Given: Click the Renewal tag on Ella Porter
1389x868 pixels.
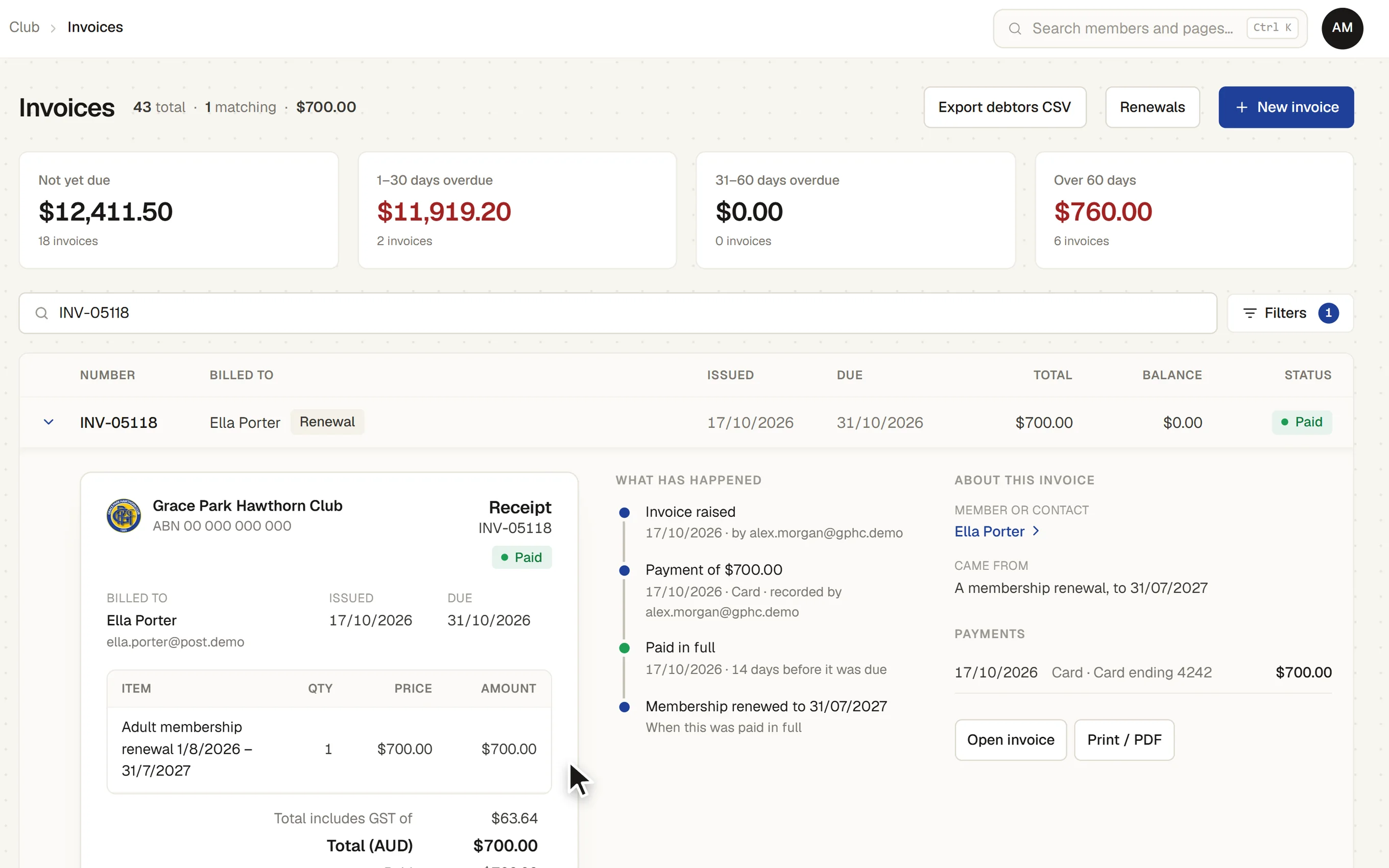Looking at the screenshot, I should pos(327,422).
